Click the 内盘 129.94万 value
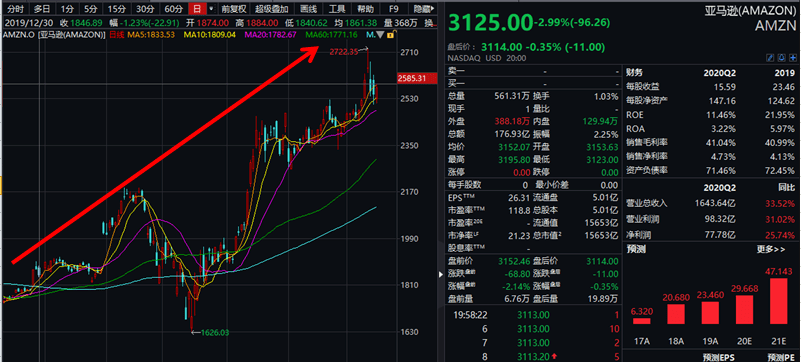 [x=600, y=122]
